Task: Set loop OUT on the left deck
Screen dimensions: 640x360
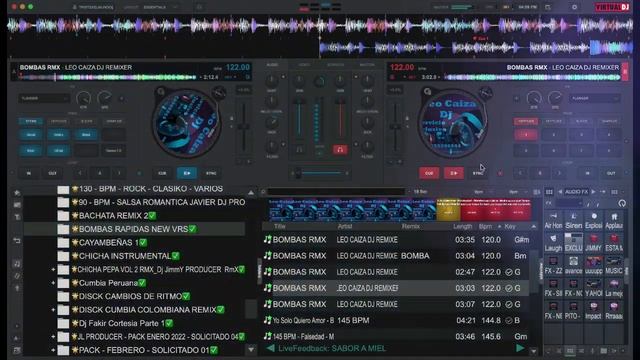Action: (52, 173)
